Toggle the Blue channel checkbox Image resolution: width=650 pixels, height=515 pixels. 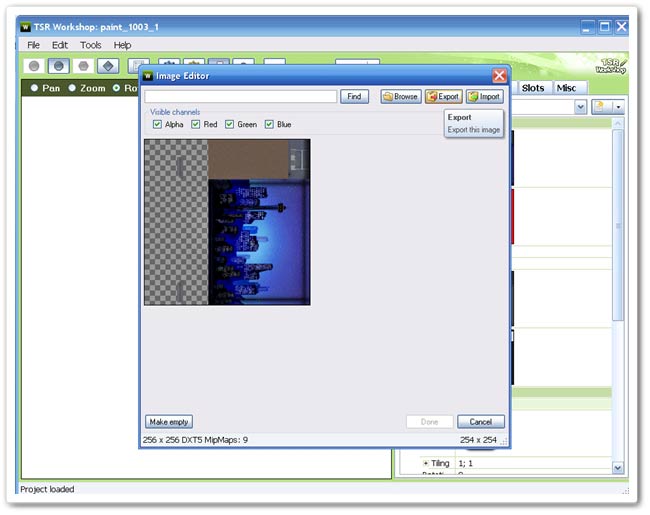click(269, 125)
